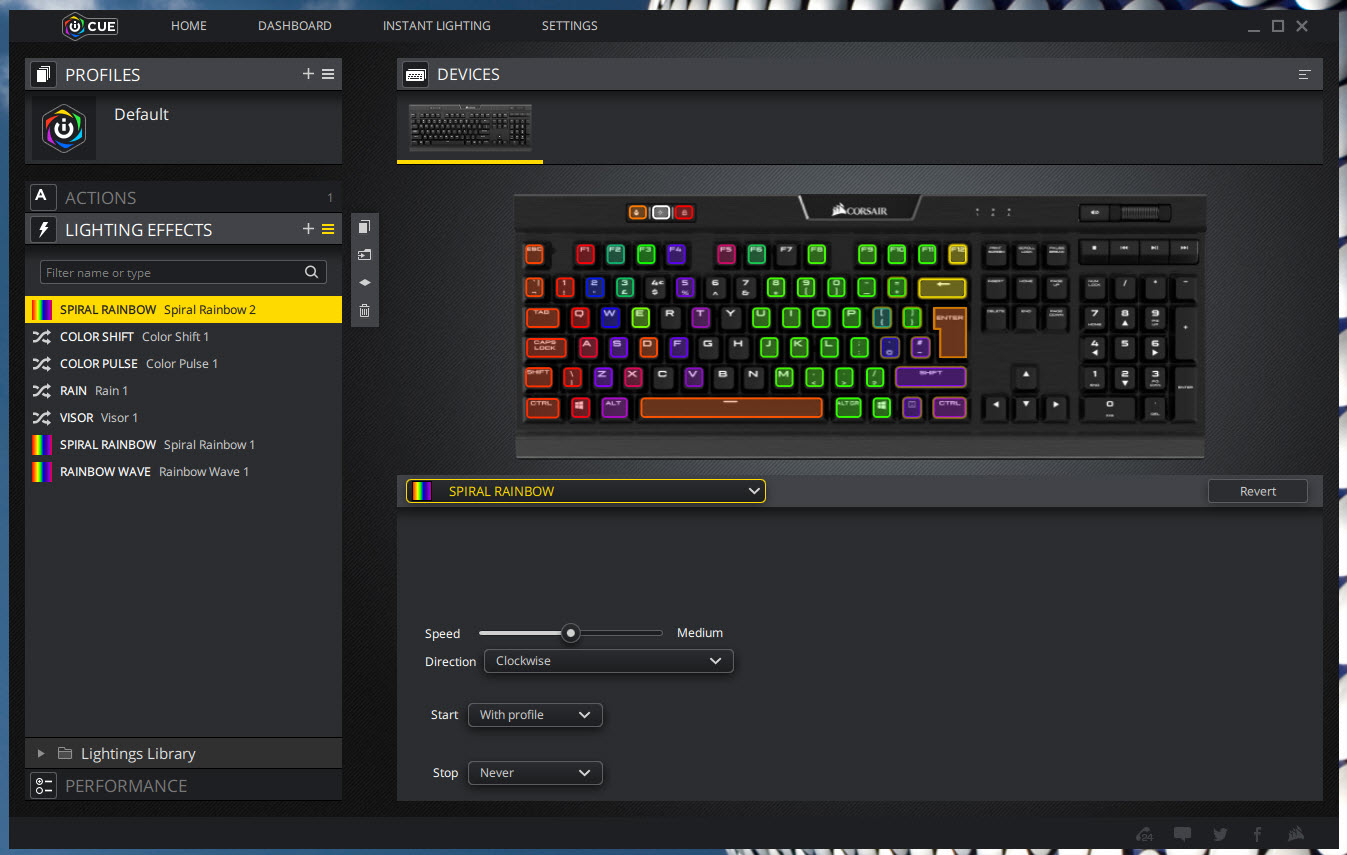This screenshot has height=855, width=1347.
Task: Click the Default profile hexagon icon
Action: [64, 129]
